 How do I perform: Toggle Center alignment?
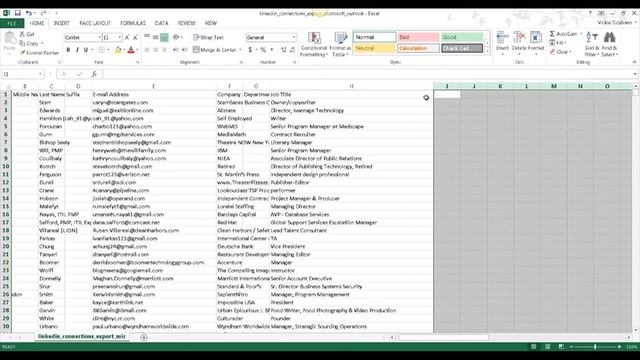click(x=156, y=50)
